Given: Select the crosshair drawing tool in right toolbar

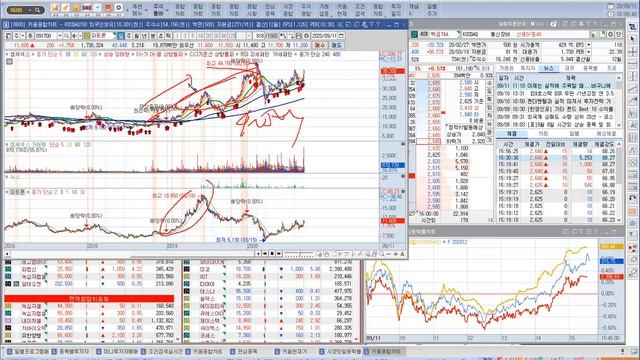Looking at the screenshot, I should pyautogui.click(x=632, y=51).
